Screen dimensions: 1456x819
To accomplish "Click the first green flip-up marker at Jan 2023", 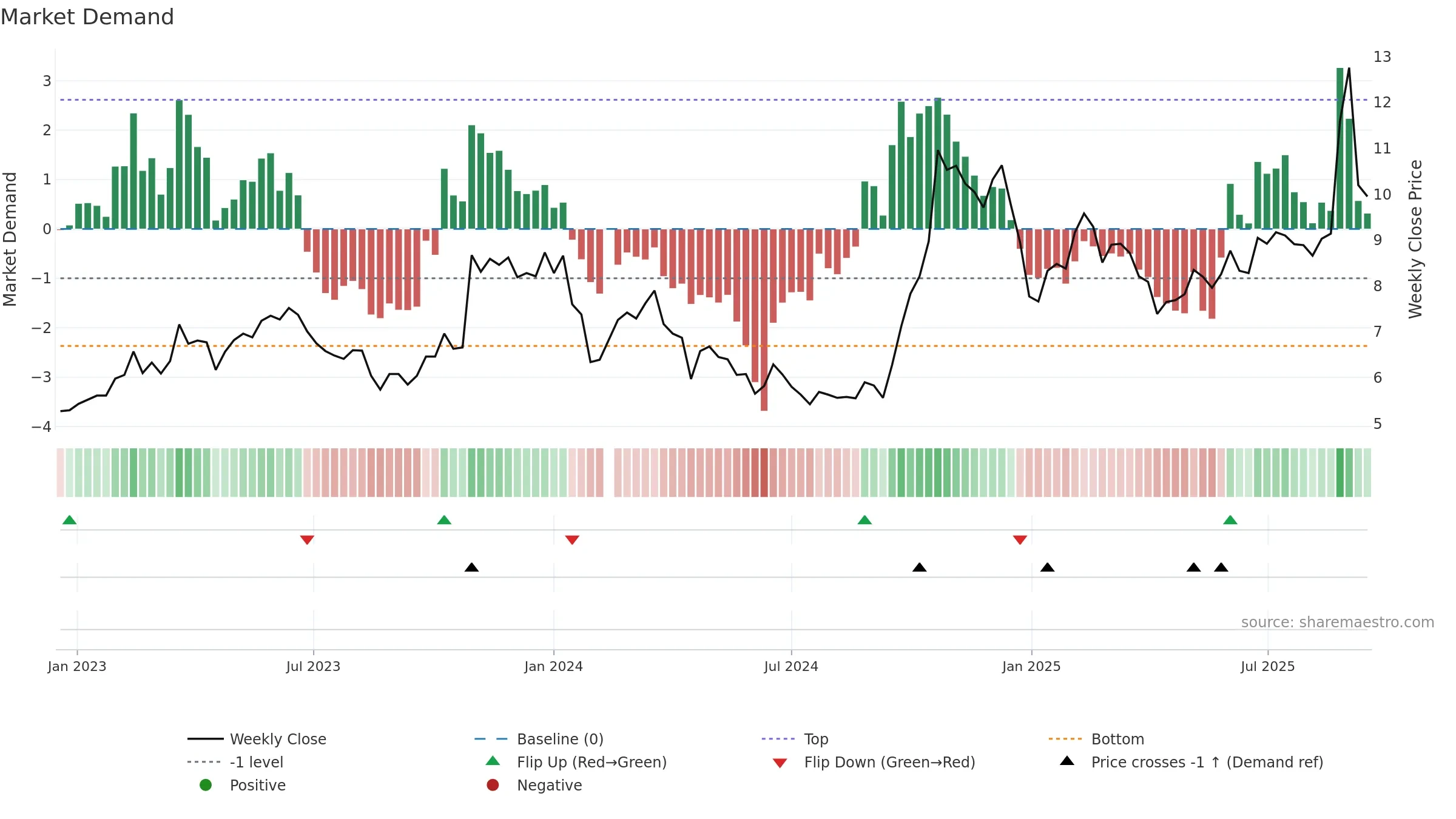I will (70, 520).
